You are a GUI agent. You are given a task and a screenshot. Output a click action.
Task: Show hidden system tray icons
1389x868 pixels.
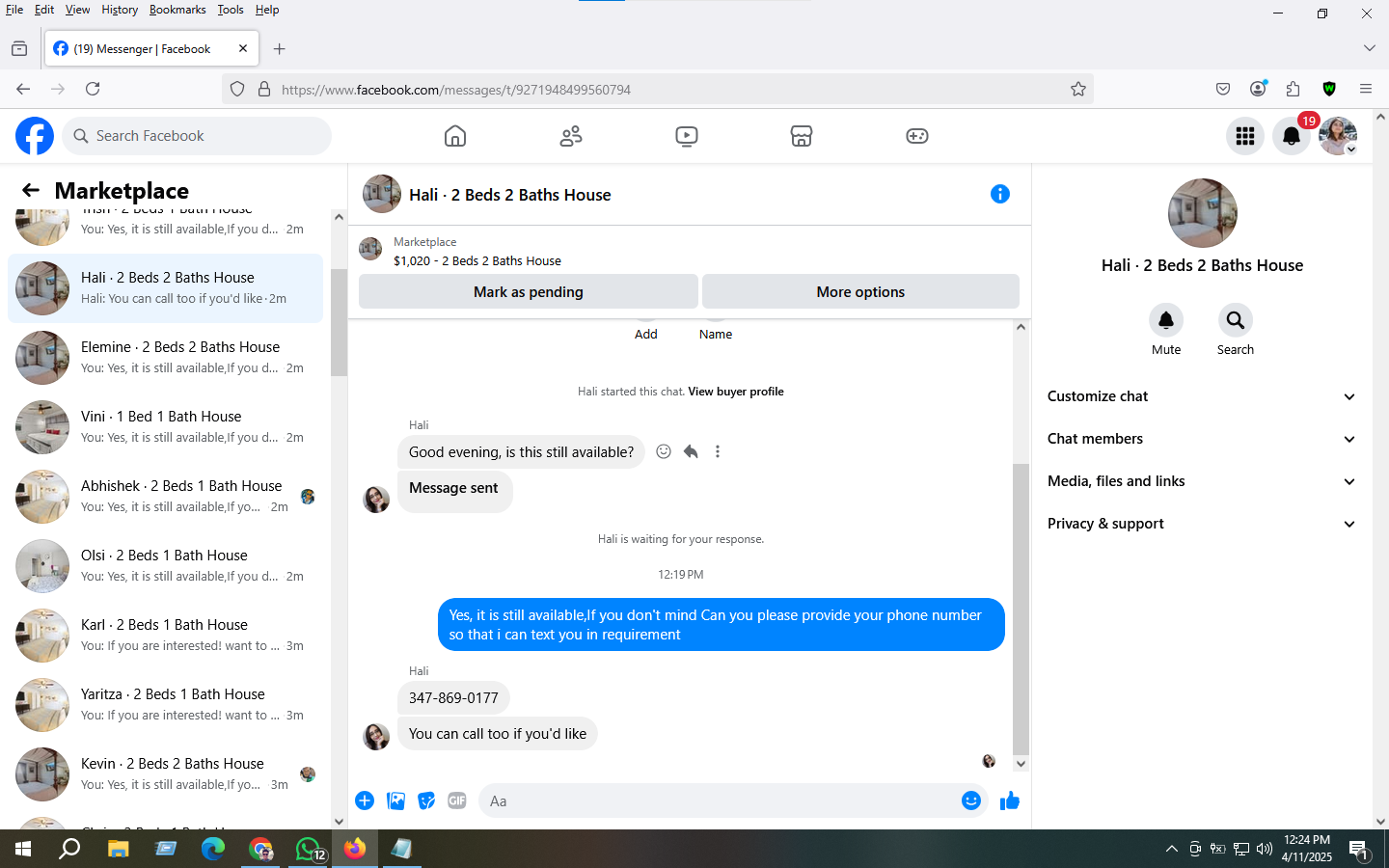coord(1171,849)
